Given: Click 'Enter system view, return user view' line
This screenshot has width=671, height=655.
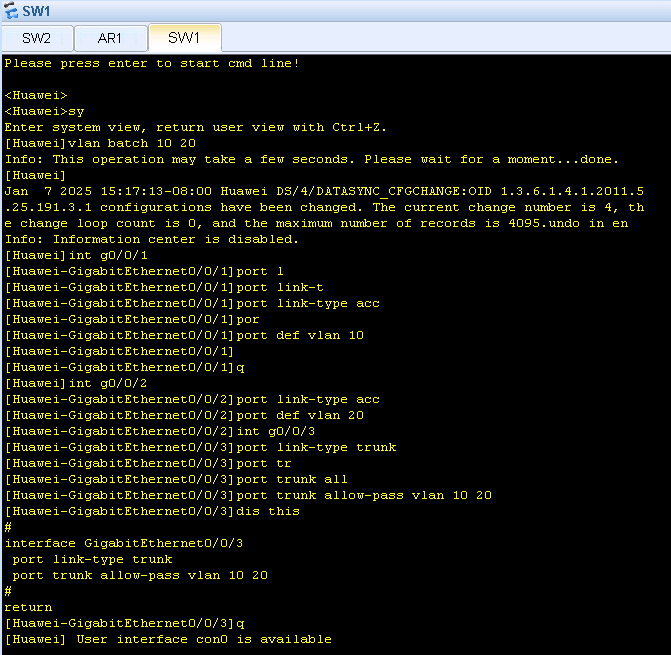Looking at the screenshot, I should click(x=196, y=127).
